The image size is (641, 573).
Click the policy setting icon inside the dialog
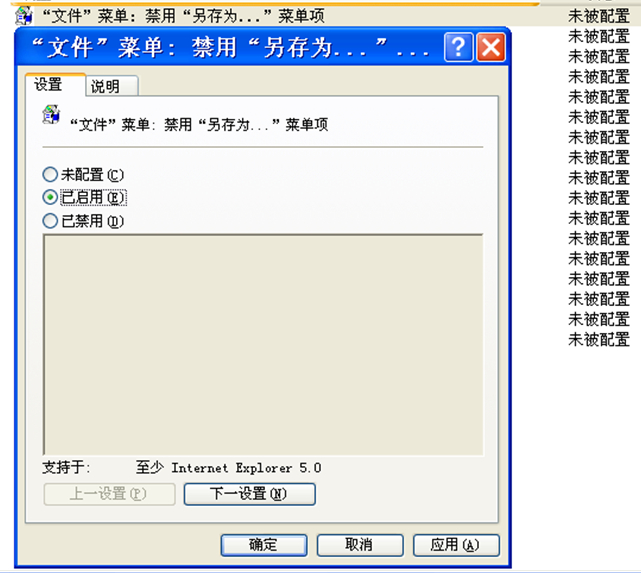pyautogui.click(x=51, y=115)
